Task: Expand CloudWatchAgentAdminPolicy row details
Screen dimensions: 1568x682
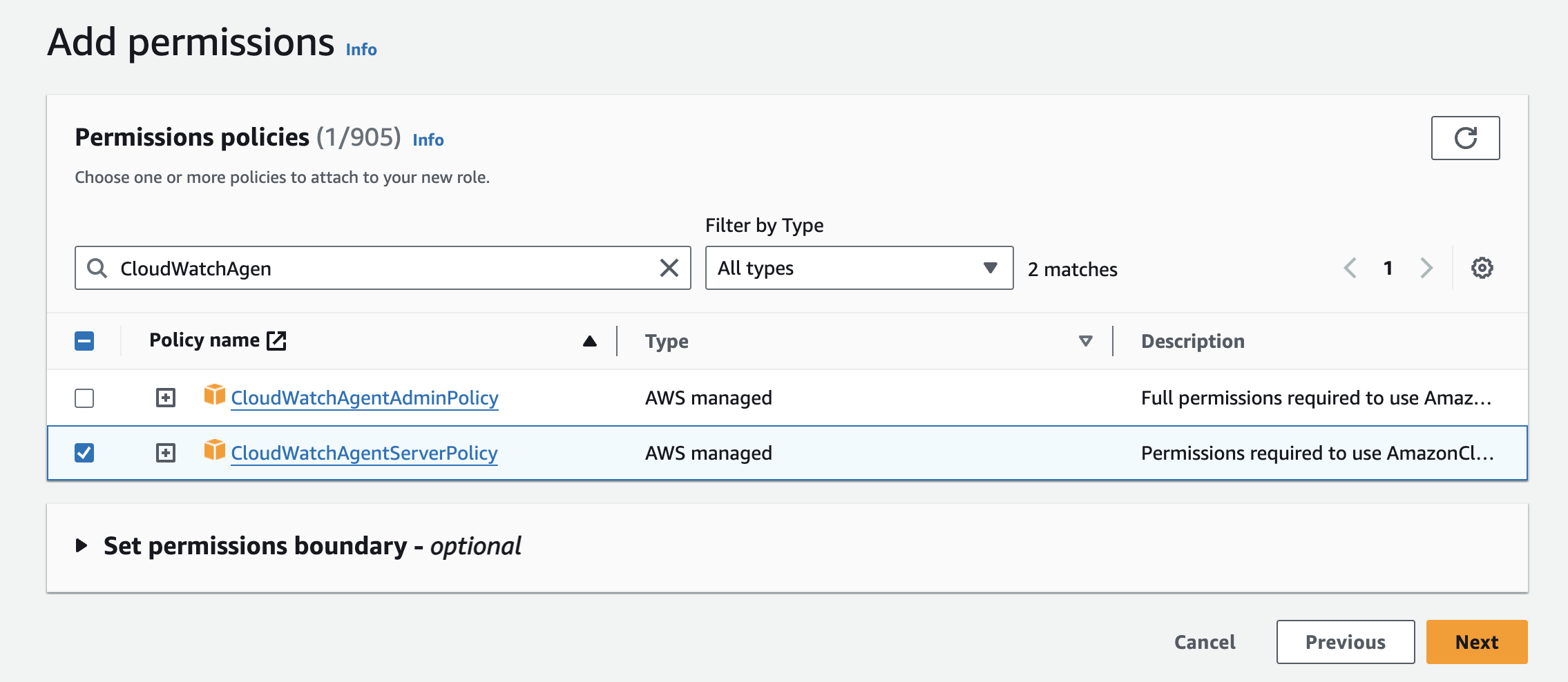Action: tap(166, 398)
